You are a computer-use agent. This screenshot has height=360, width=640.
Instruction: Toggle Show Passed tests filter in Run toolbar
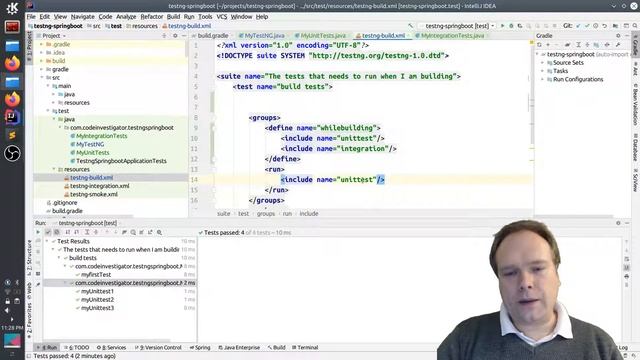[x=48, y=232]
